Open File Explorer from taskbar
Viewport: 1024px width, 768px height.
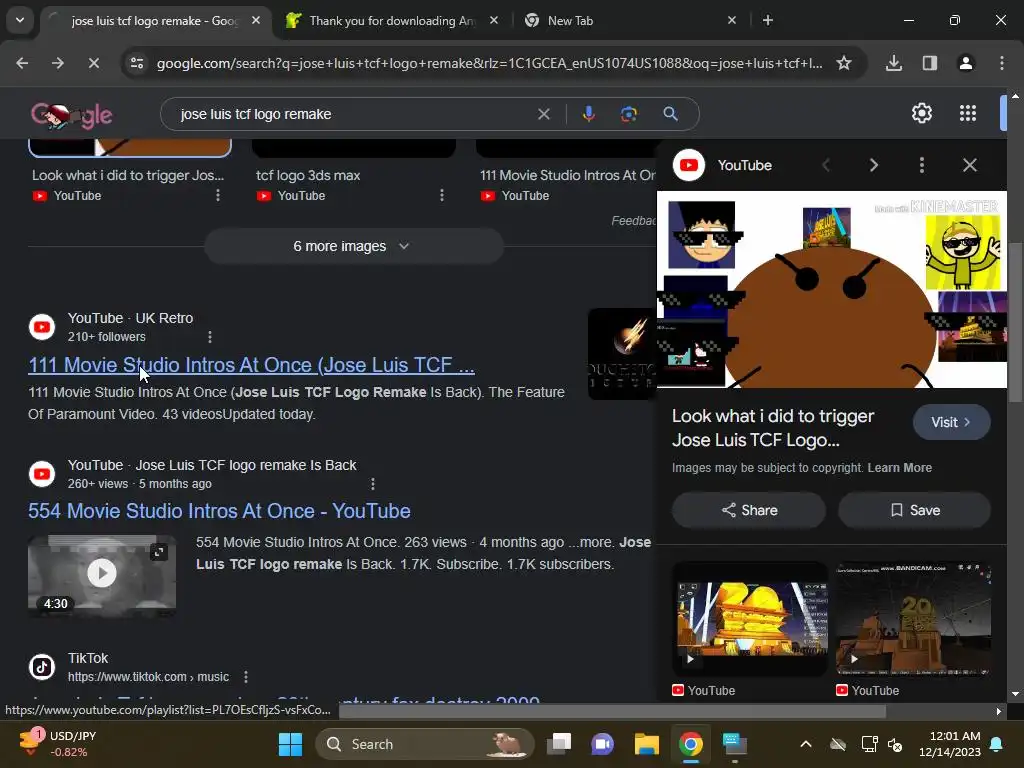click(647, 744)
